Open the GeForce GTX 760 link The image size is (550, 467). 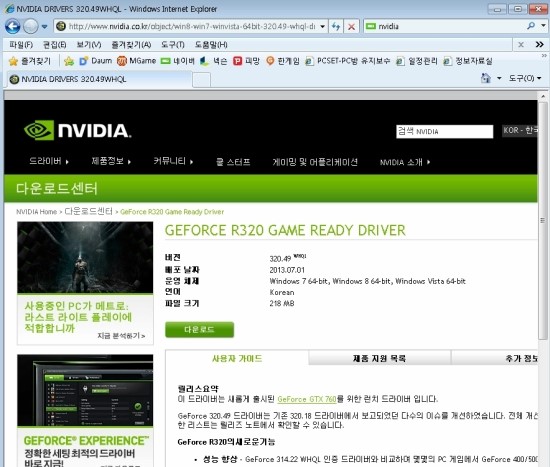point(307,399)
